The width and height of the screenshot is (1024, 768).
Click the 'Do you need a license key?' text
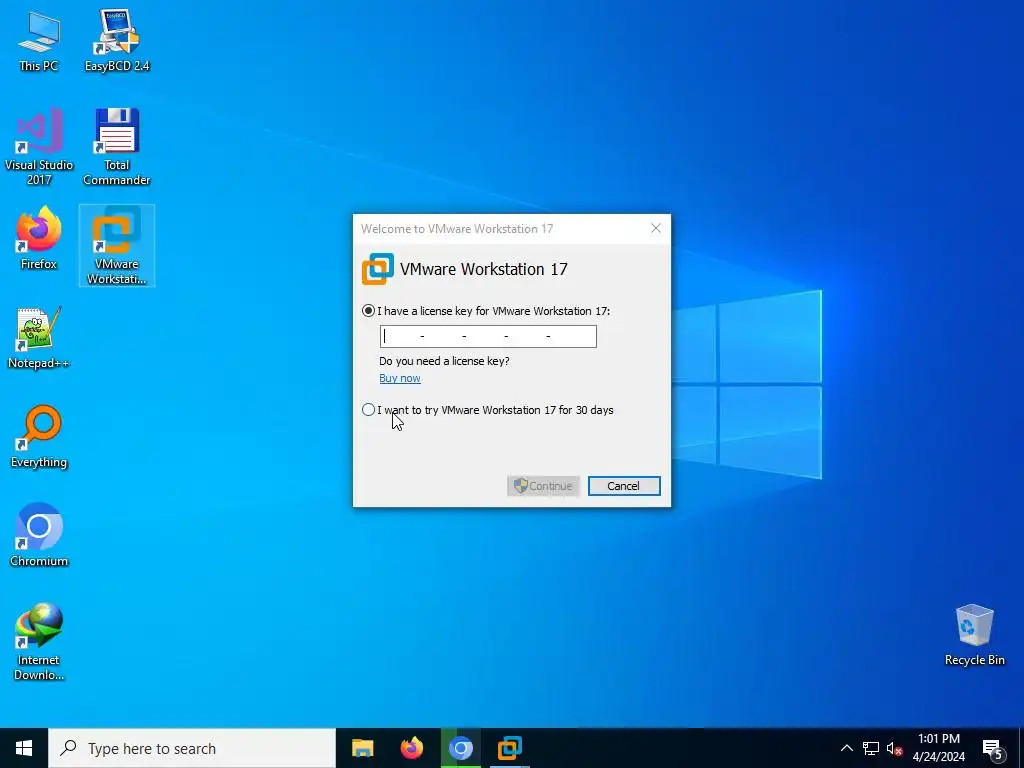(444, 361)
